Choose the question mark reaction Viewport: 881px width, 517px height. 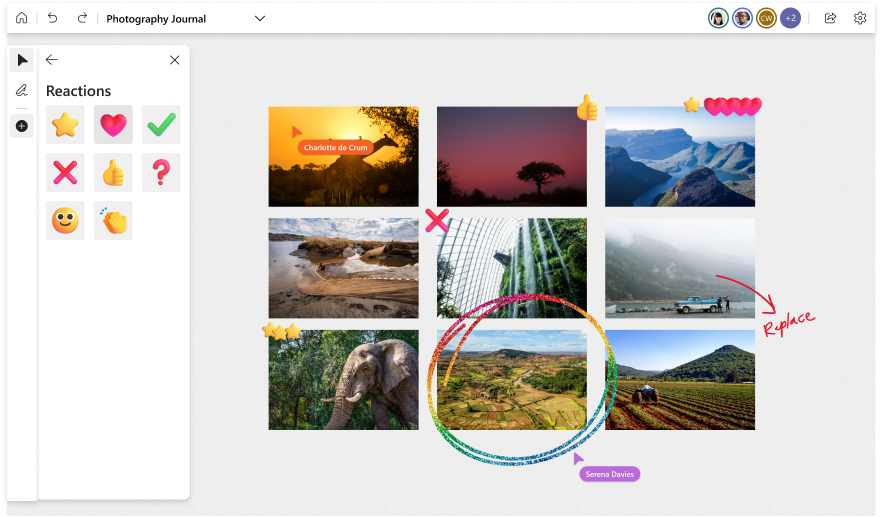(161, 173)
